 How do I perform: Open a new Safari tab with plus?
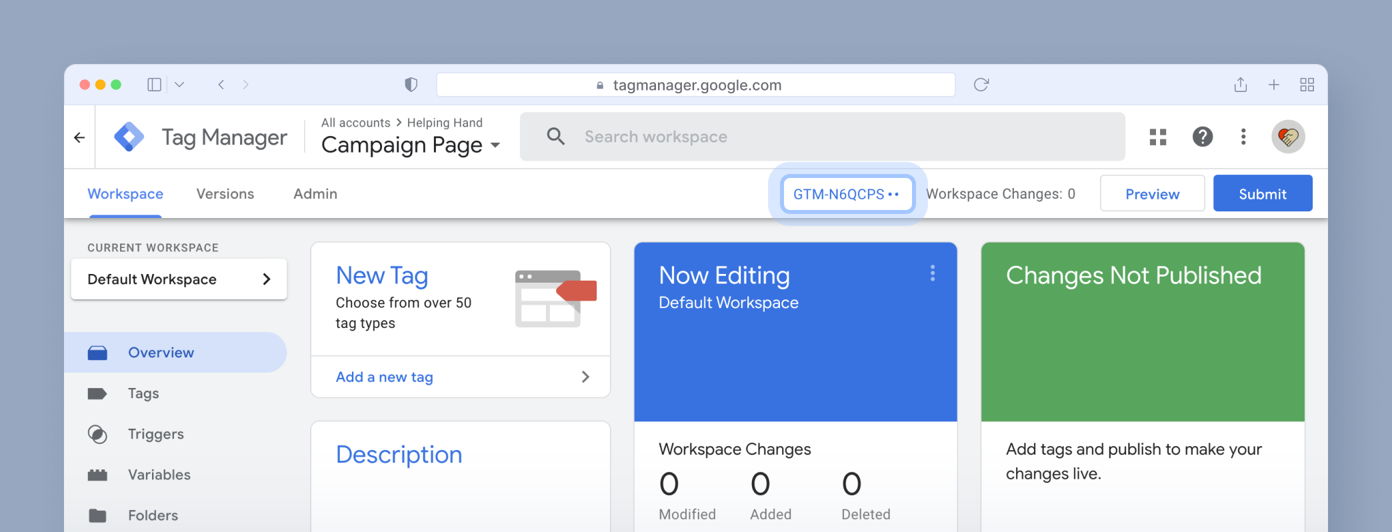tap(1274, 85)
